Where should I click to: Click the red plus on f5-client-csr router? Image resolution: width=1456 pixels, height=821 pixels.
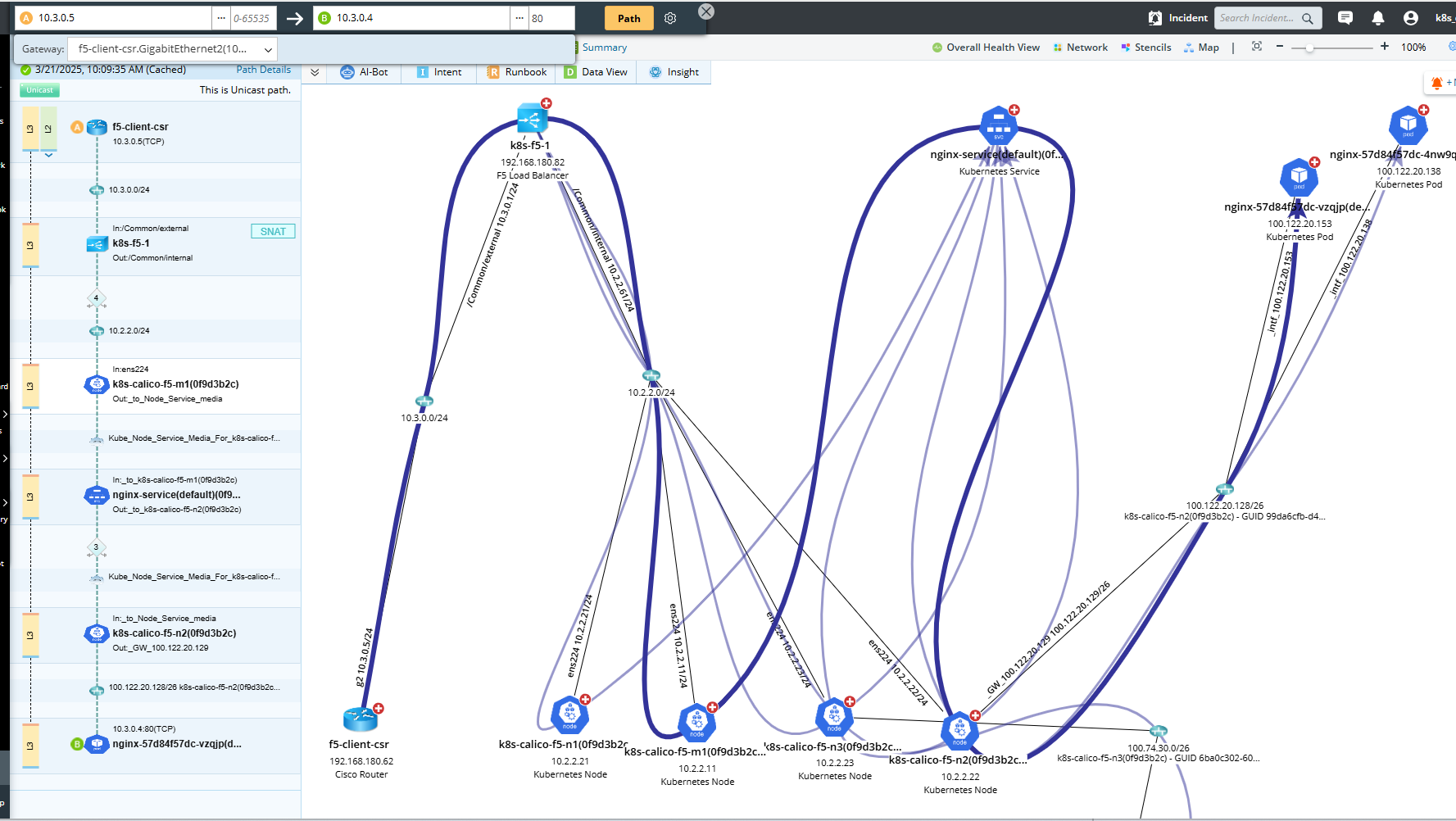click(379, 709)
